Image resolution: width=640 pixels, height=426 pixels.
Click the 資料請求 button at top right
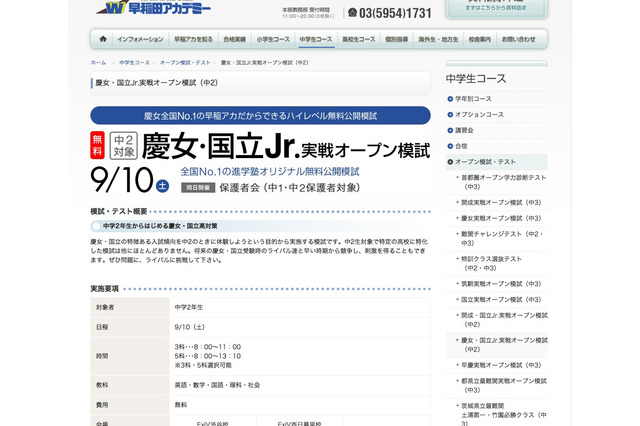[x=496, y=7]
